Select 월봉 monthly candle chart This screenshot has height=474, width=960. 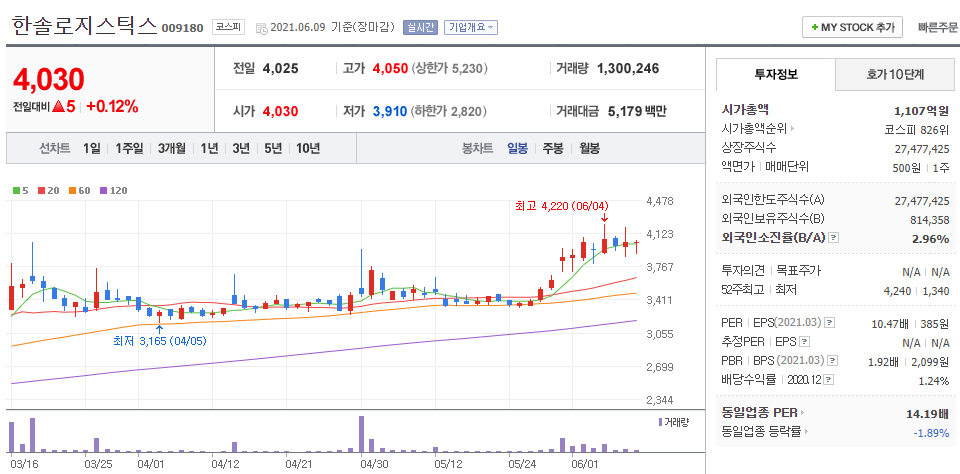589,148
